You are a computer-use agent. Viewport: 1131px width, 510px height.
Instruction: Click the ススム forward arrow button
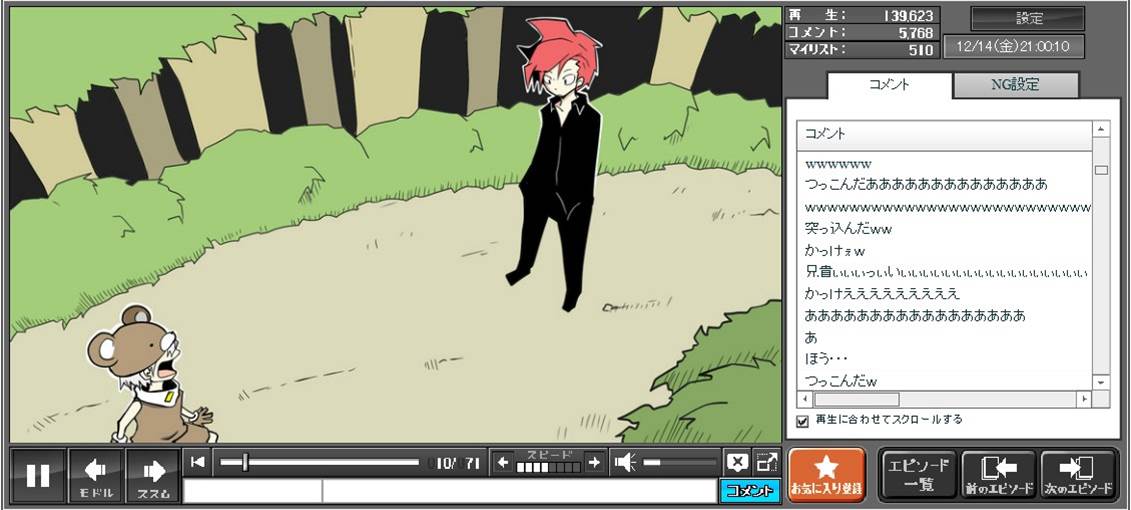click(x=153, y=475)
